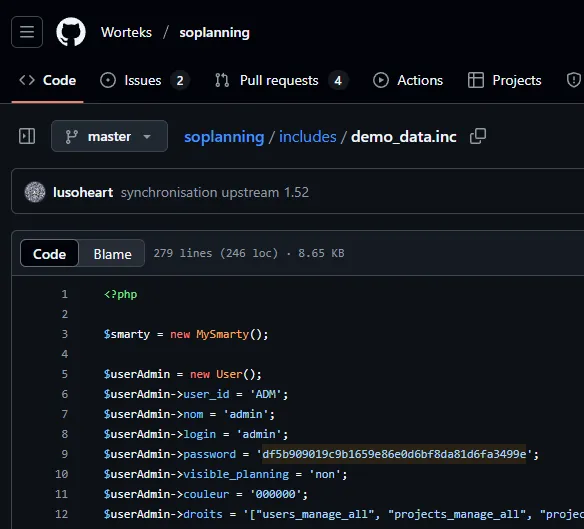Image resolution: width=584 pixels, height=529 pixels.
Task: Go to Pull requests tab
Action: tap(281, 80)
